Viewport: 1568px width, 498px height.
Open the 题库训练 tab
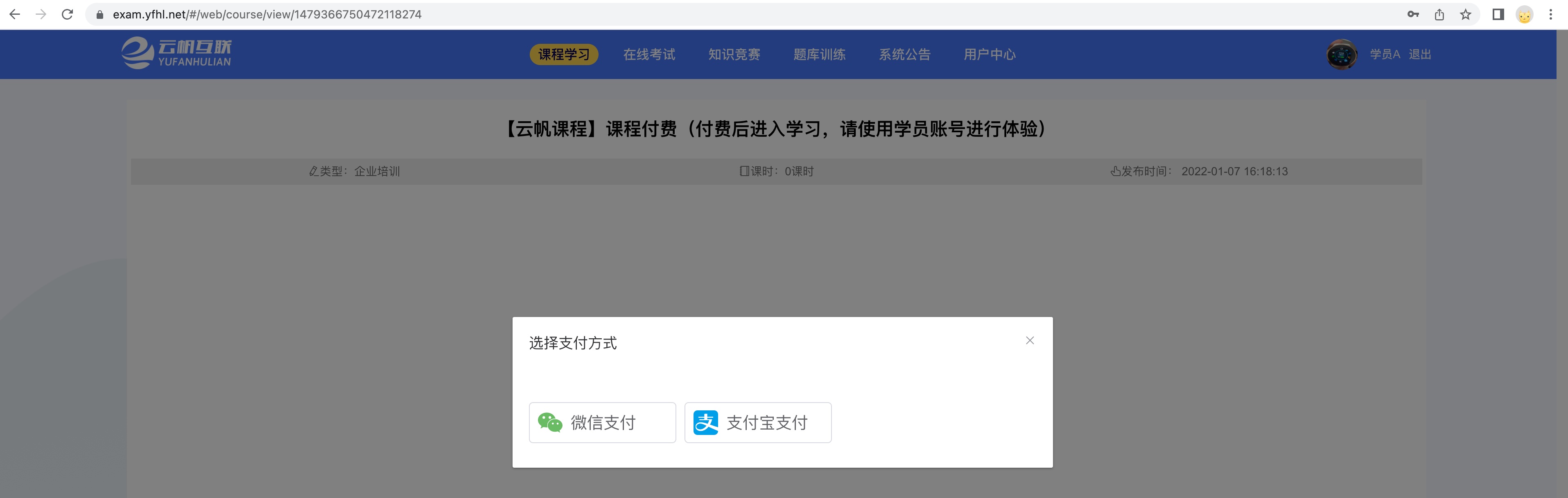point(819,54)
